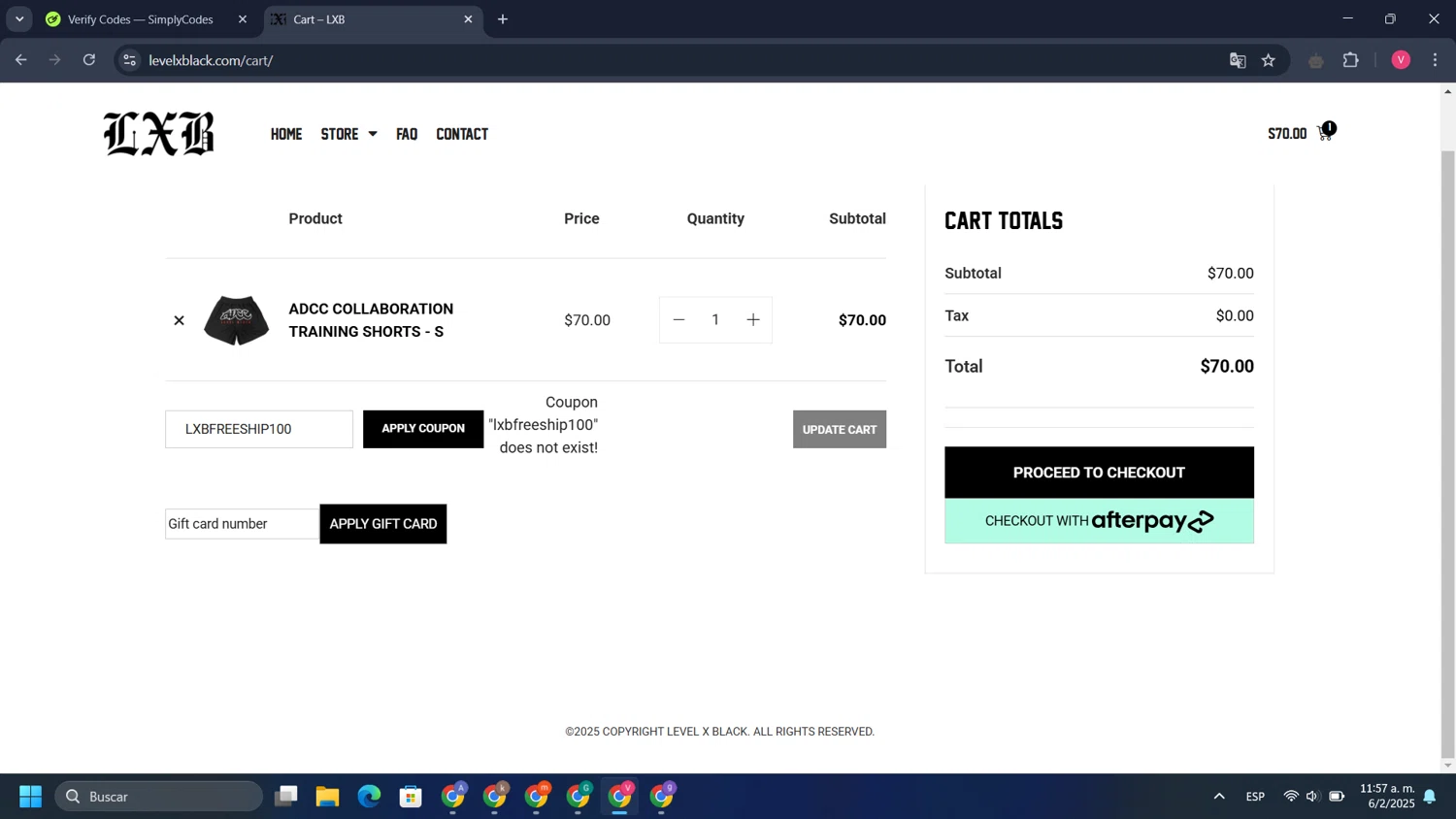Image resolution: width=1456 pixels, height=819 pixels.
Task: Open a new browser tab
Action: pos(503,19)
